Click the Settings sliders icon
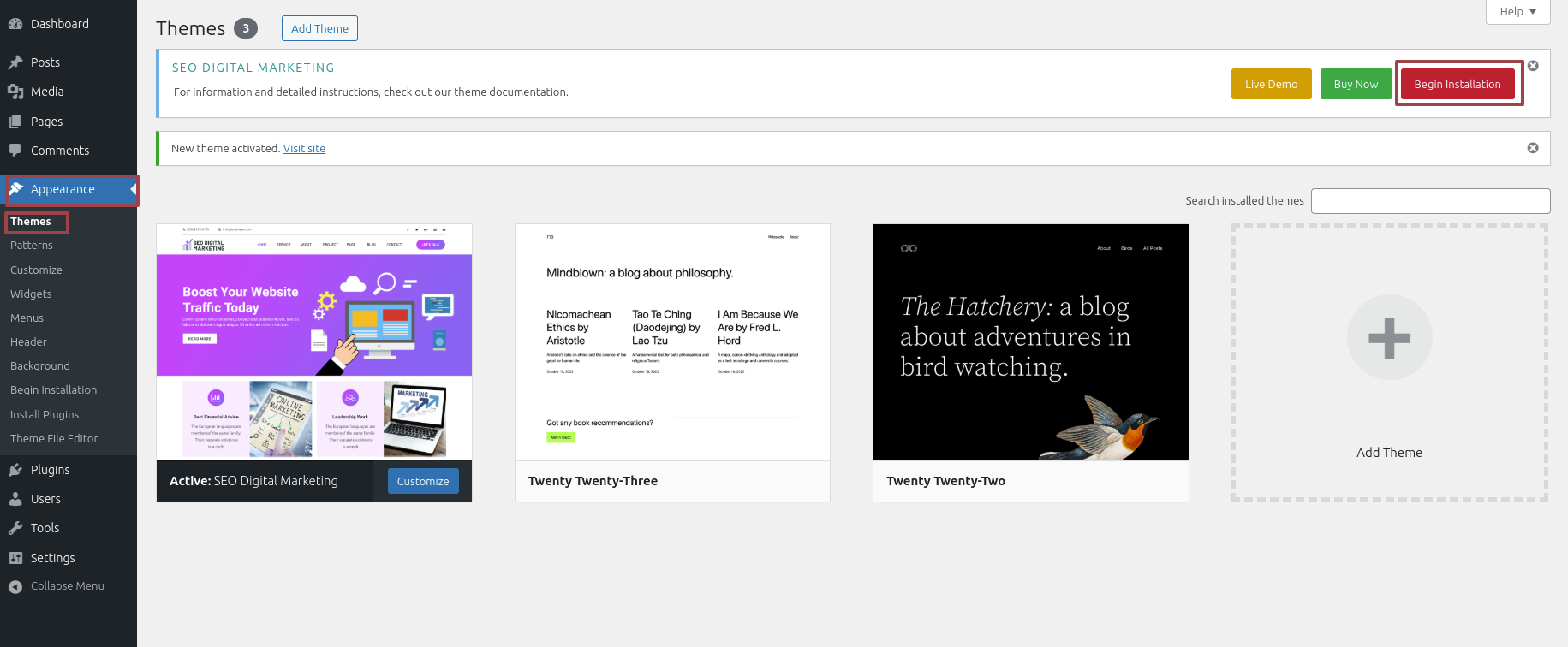The width and height of the screenshot is (1568, 647). [15, 558]
